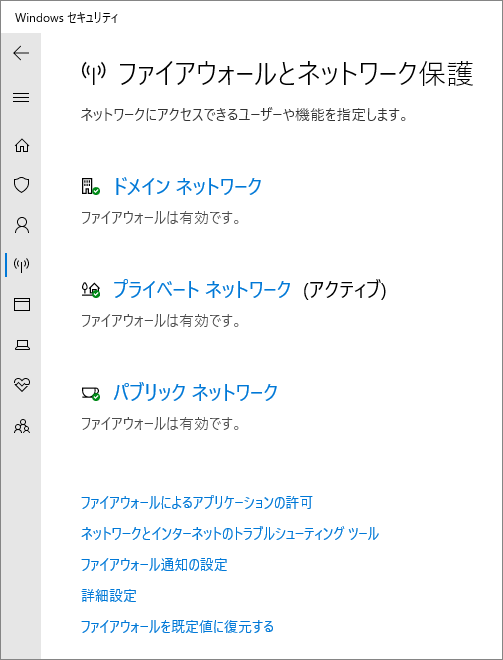Open the hamburger navigation menu
503x660 pixels.
tap(21, 98)
